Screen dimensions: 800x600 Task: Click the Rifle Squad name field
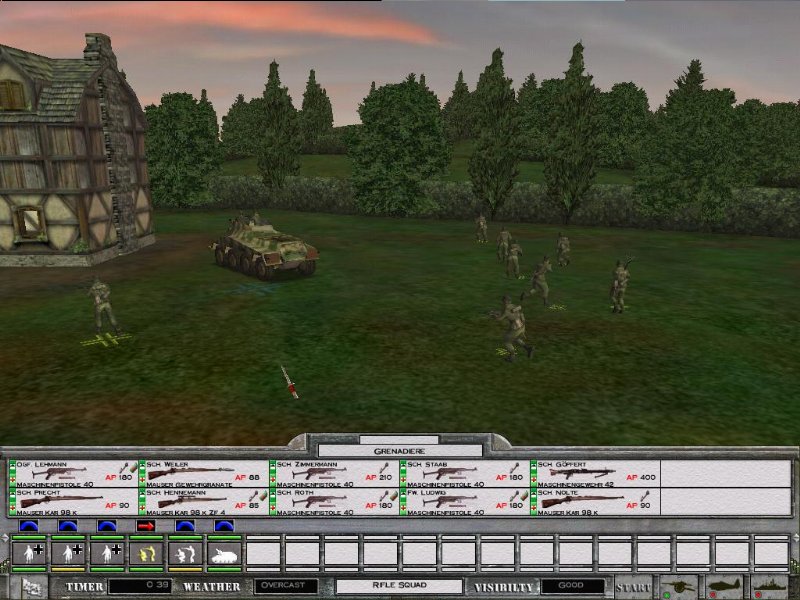pos(399,586)
